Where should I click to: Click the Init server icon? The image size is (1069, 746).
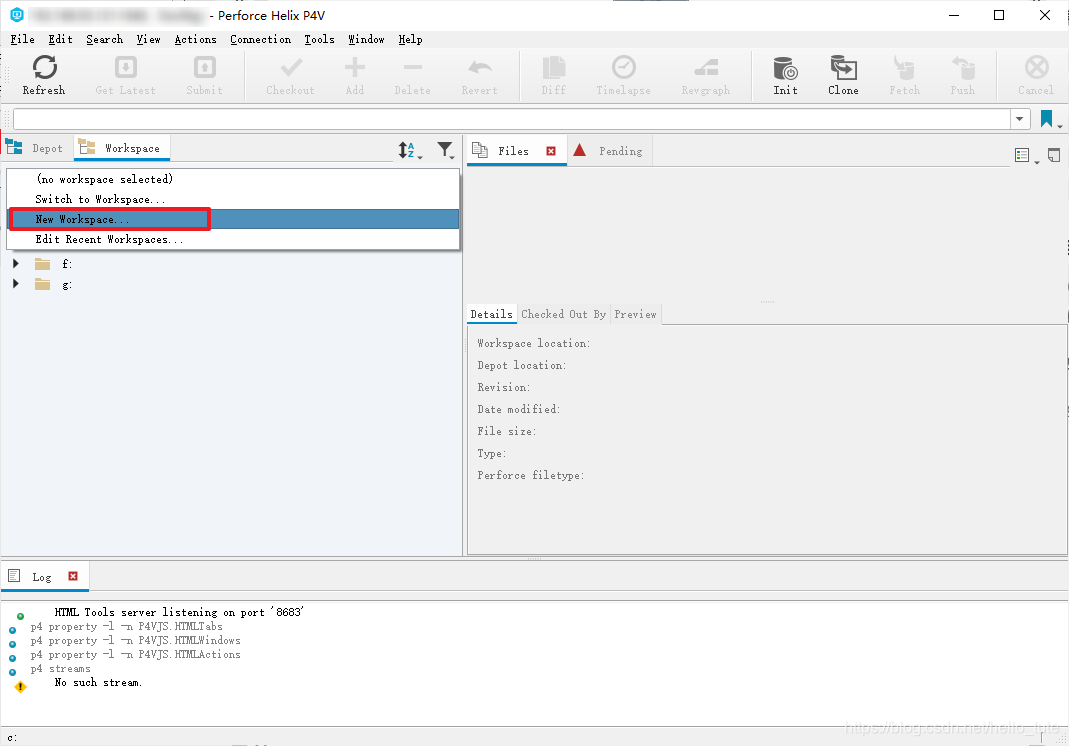click(785, 68)
